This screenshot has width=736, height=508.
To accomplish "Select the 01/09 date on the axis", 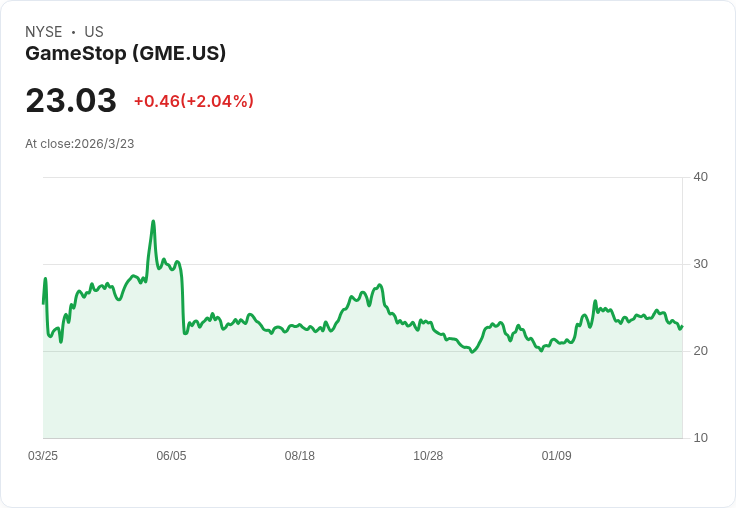I will click(557, 456).
